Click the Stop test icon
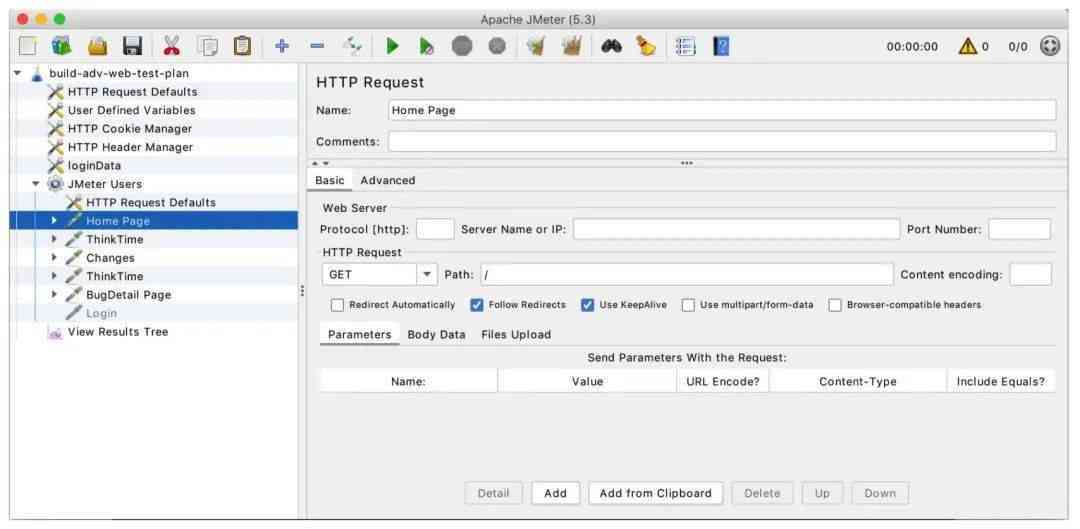The image size is (1080, 529). 462,46
